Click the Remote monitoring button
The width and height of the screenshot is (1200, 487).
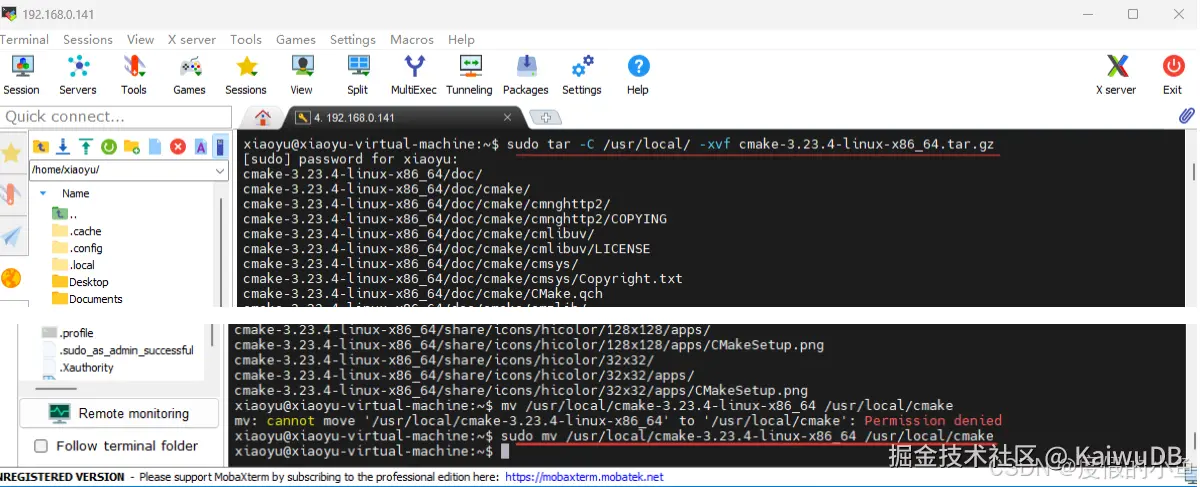point(119,413)
